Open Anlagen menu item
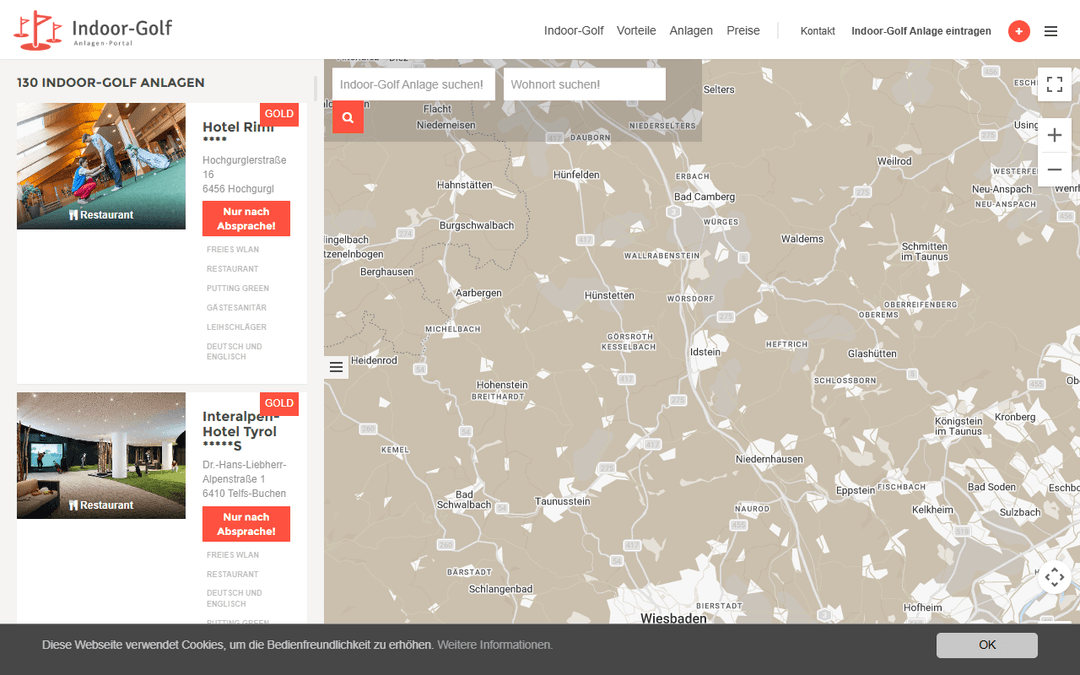This screenshot has width=1080, height=675. click(691, 31)
